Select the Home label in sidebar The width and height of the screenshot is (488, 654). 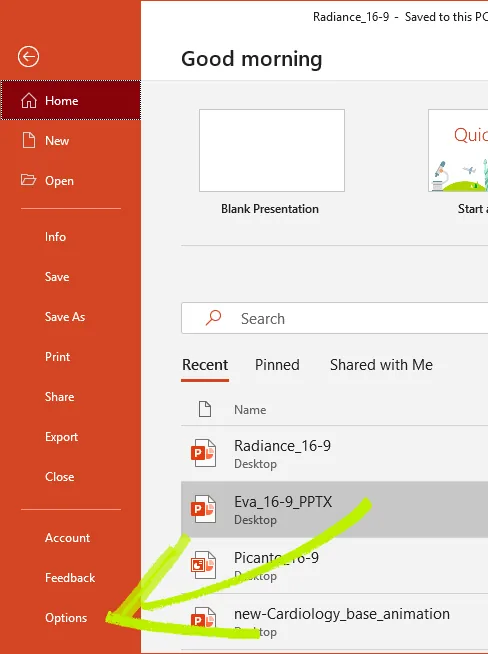point(62,101)
